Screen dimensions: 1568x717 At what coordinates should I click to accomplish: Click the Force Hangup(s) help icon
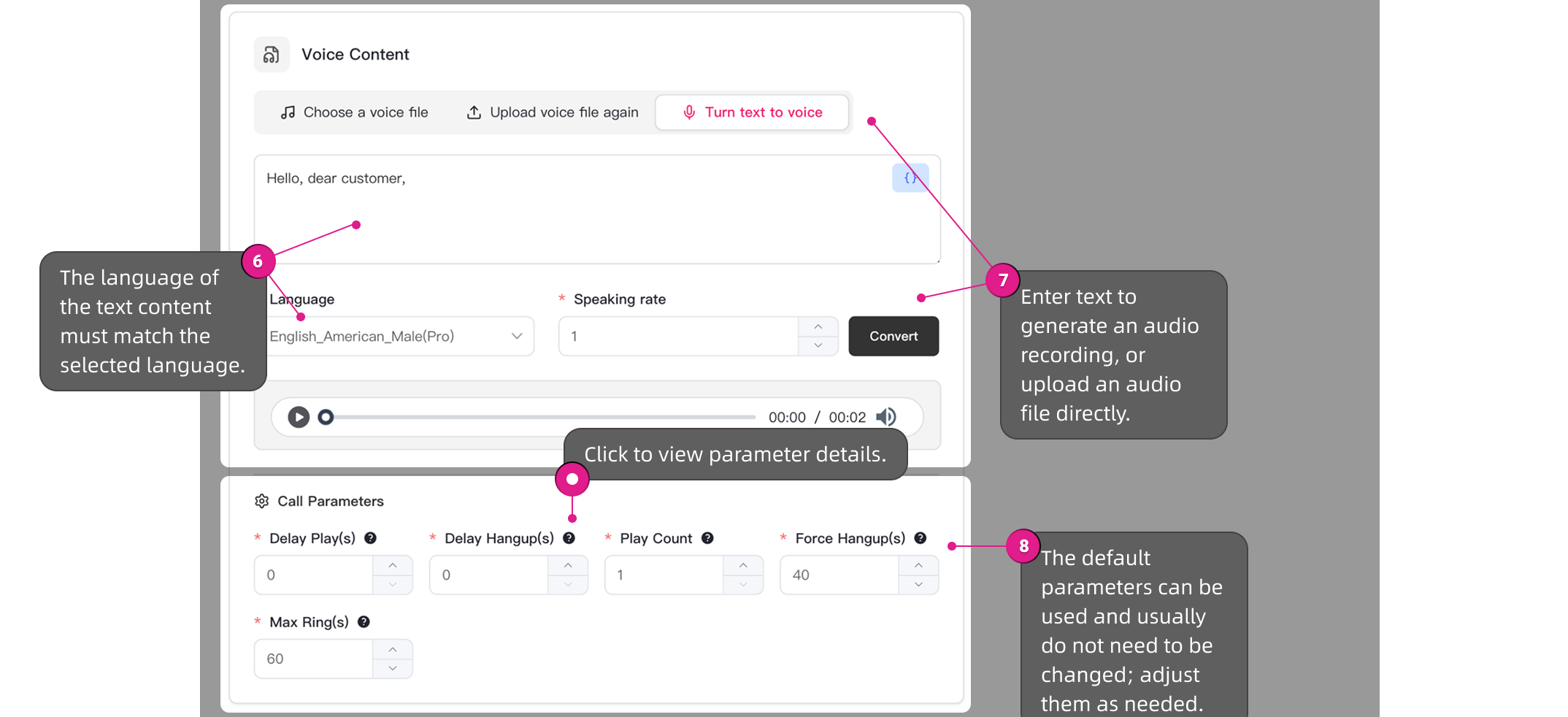921,538
